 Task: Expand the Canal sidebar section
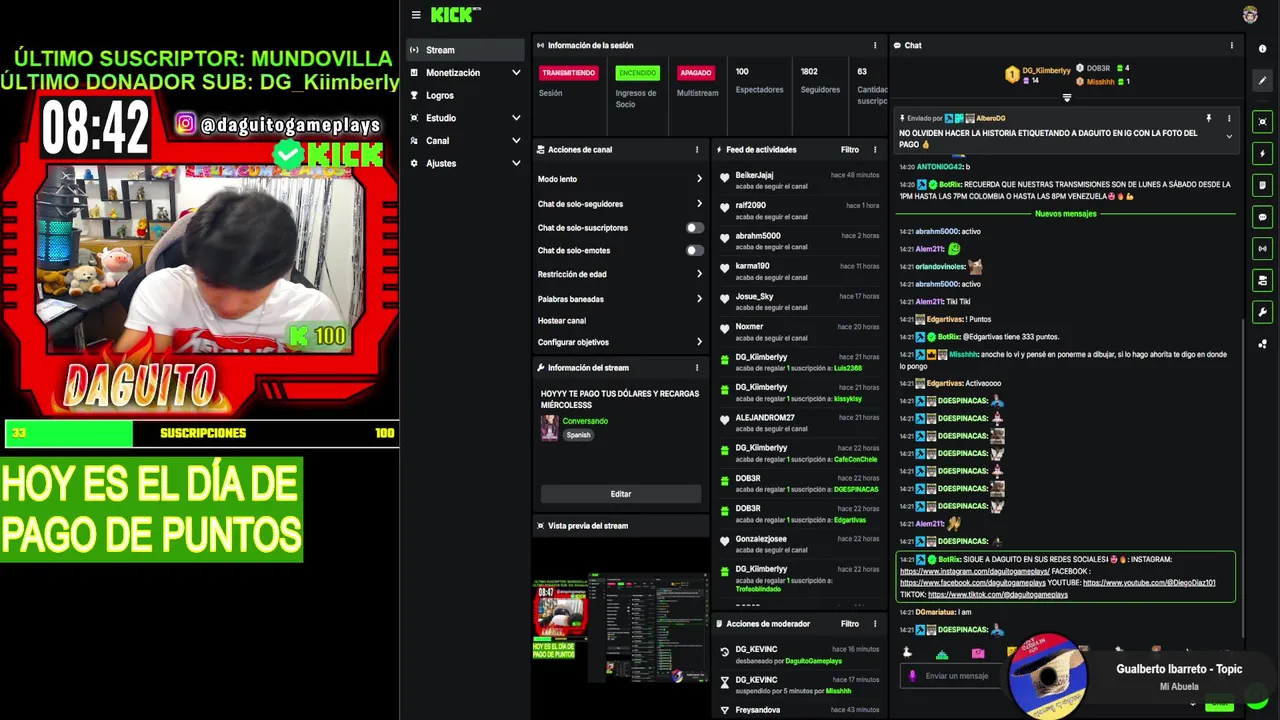[516, 141]
